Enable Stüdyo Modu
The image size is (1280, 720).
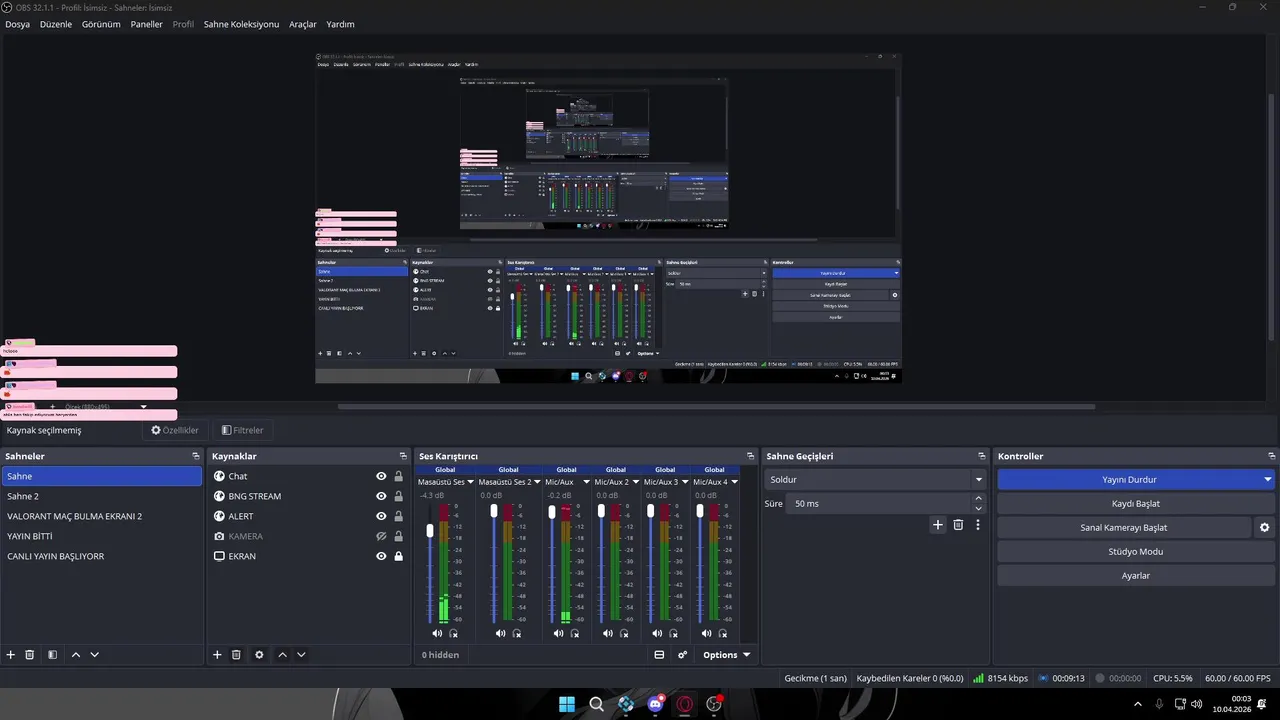[x=1135, y=552]
